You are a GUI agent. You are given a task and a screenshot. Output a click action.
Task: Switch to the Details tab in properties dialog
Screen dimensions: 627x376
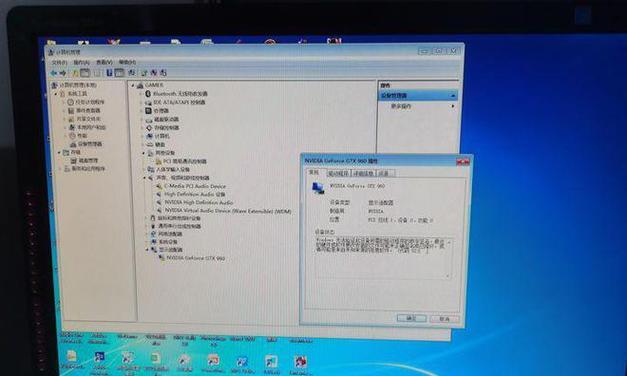[x=363, y=173]
